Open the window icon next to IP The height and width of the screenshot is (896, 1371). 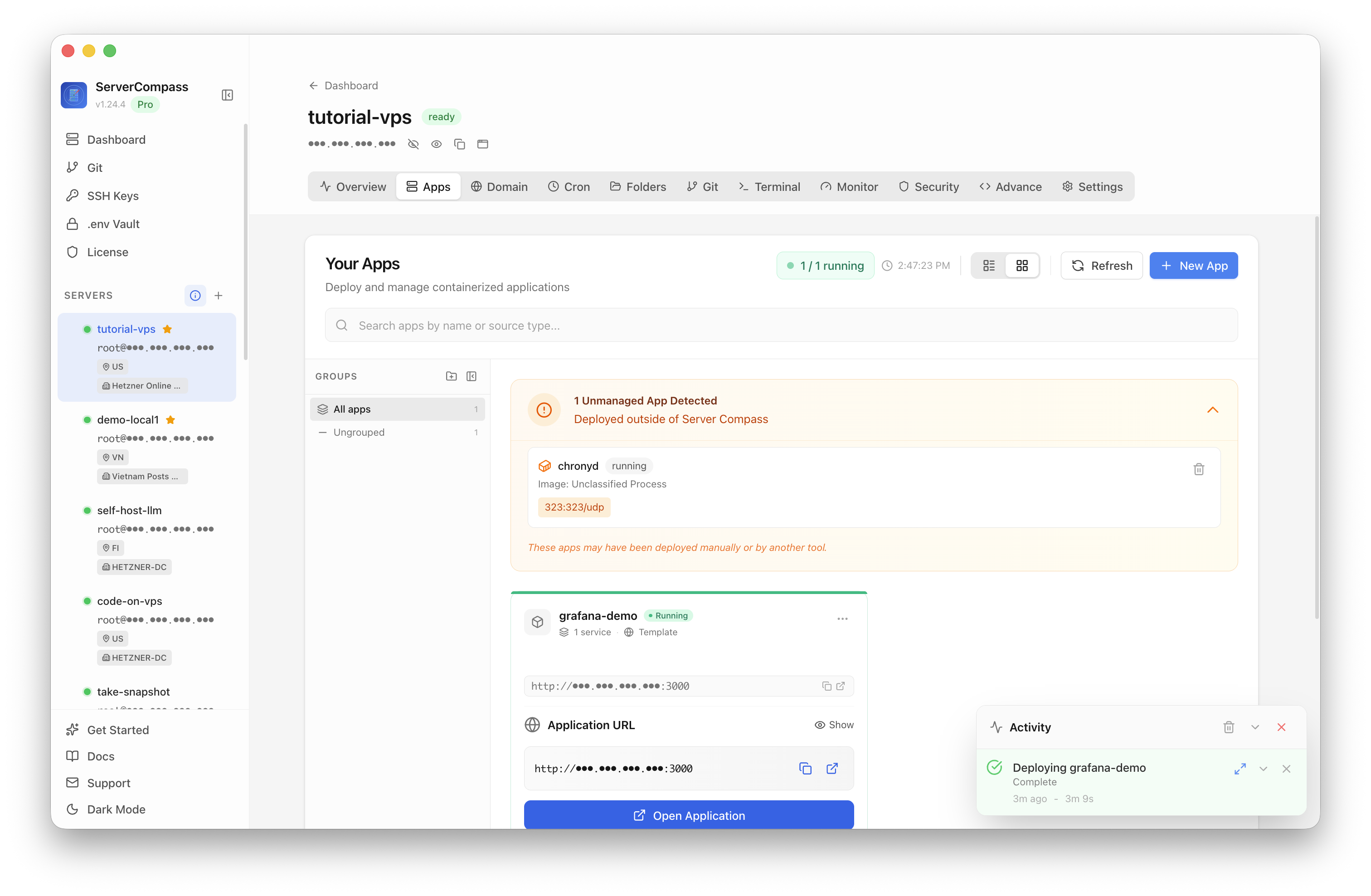(x=483, y=144)
